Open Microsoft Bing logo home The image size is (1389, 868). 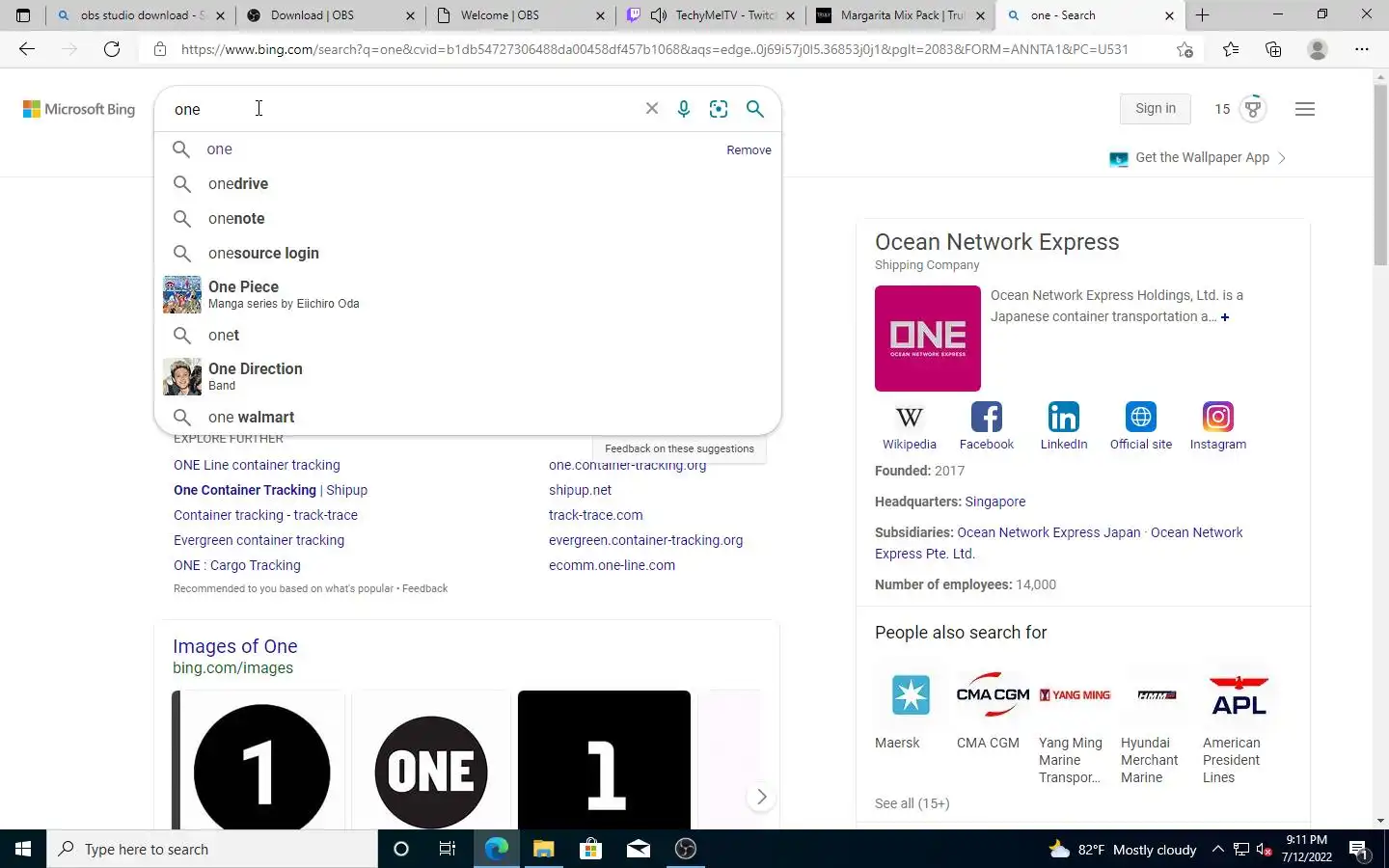79,109
